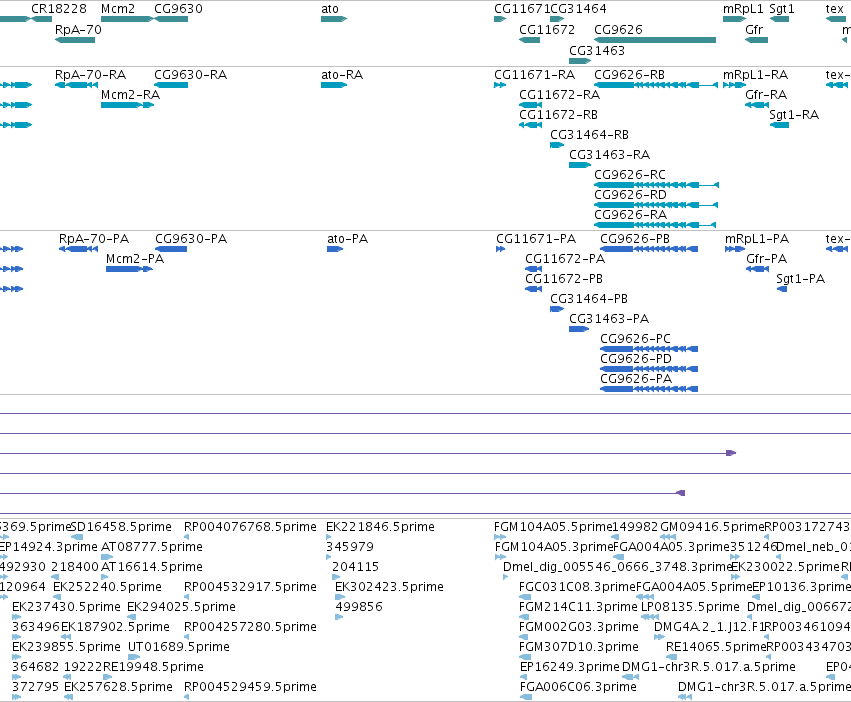This screenshot has height=702, width=851.
Task: Click the Sgt1-PA protein label
Action: pos(801,279)
